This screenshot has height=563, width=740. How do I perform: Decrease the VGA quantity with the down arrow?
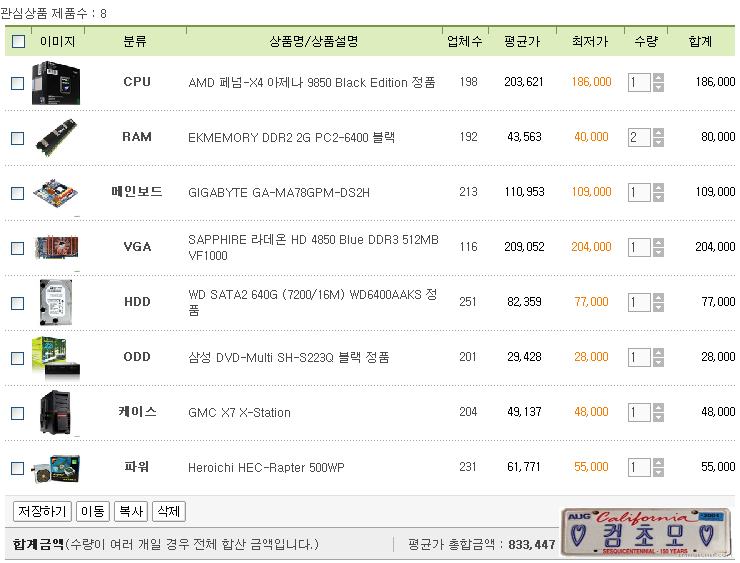click(658, 252)
